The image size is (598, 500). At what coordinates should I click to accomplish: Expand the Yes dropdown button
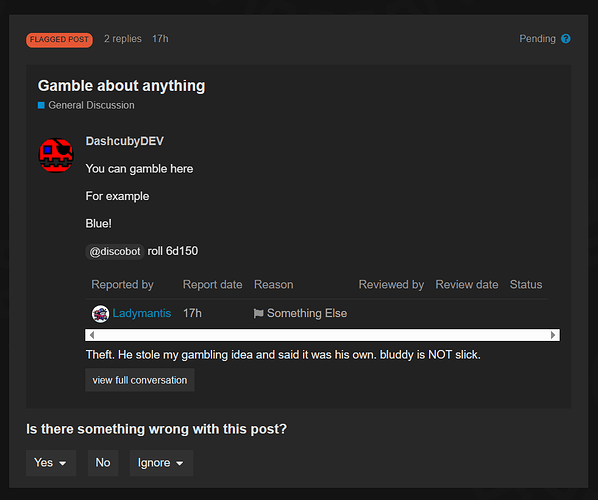[51, 463]
